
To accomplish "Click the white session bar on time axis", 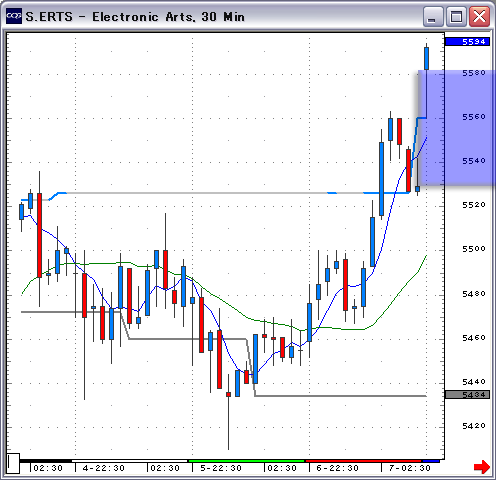I will (130, 461).
